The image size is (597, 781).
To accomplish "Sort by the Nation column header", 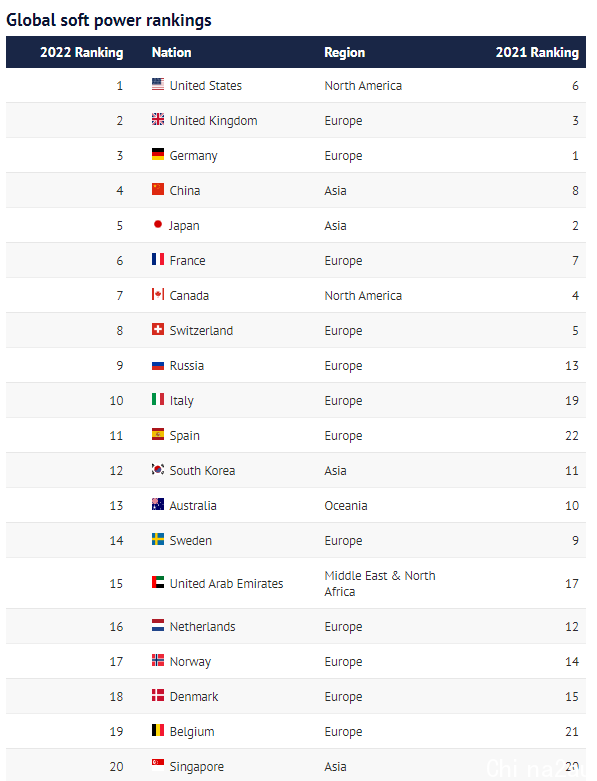I will (x=171, y=52).
